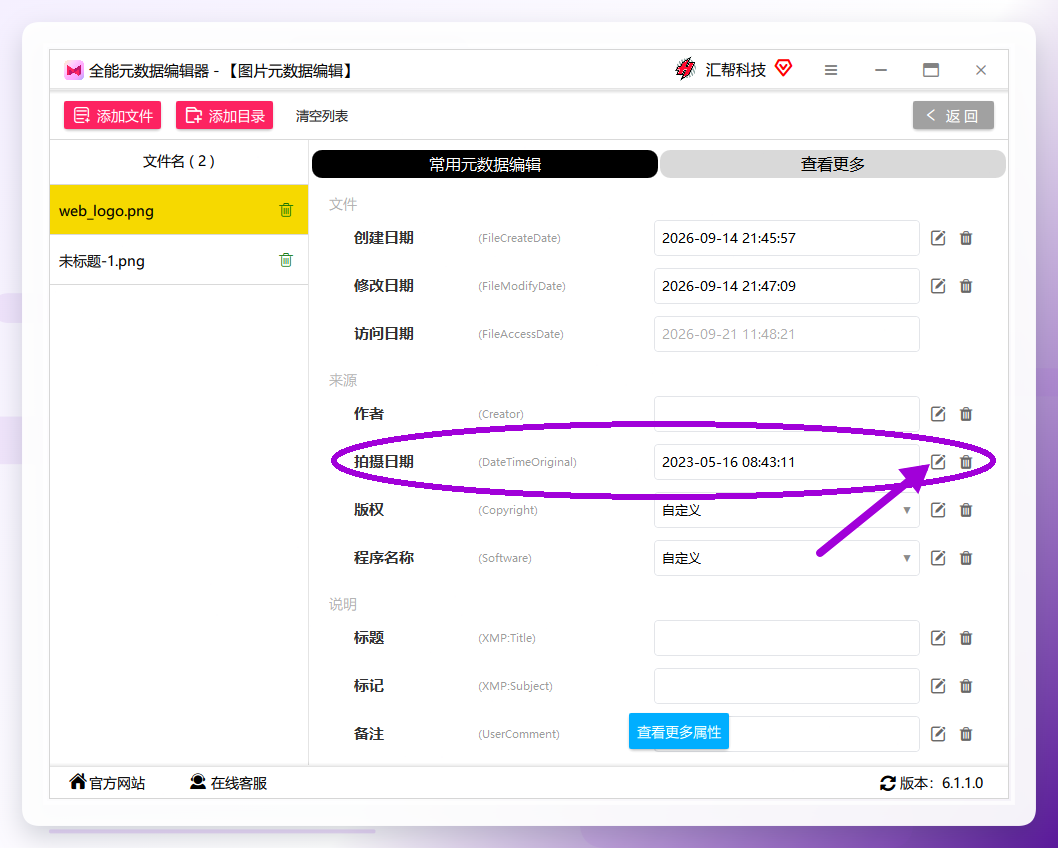This screenshot has width=1058, height=848.
Task: Delete the 程序名称 metadata value
Action: pyautogui.click(x=966, y=558)
